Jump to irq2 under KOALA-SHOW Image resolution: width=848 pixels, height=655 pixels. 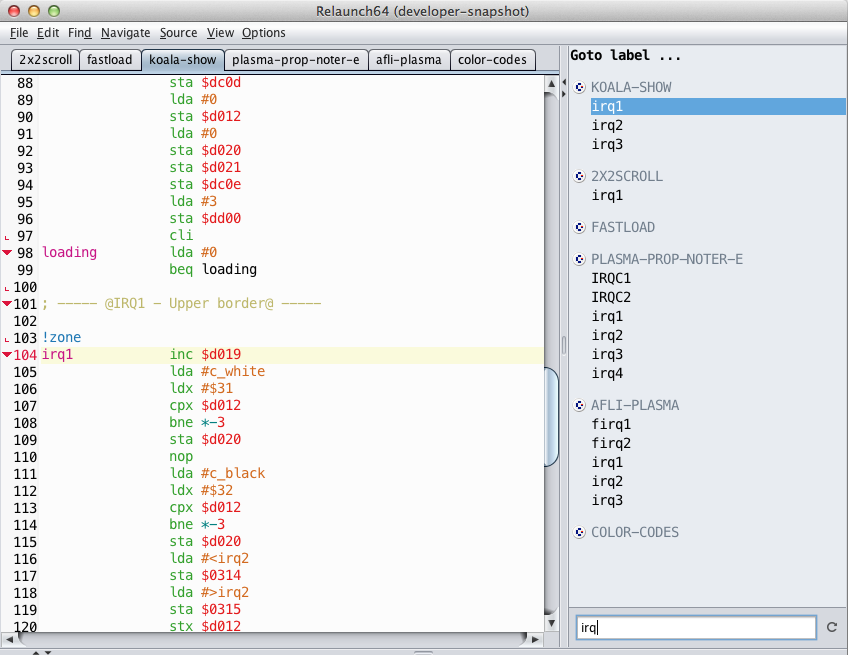607,125
